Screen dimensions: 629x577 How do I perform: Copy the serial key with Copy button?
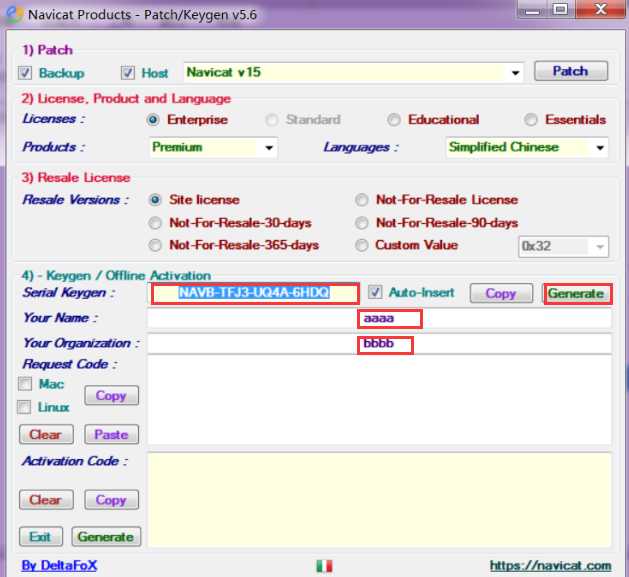[x=501, y=293]
